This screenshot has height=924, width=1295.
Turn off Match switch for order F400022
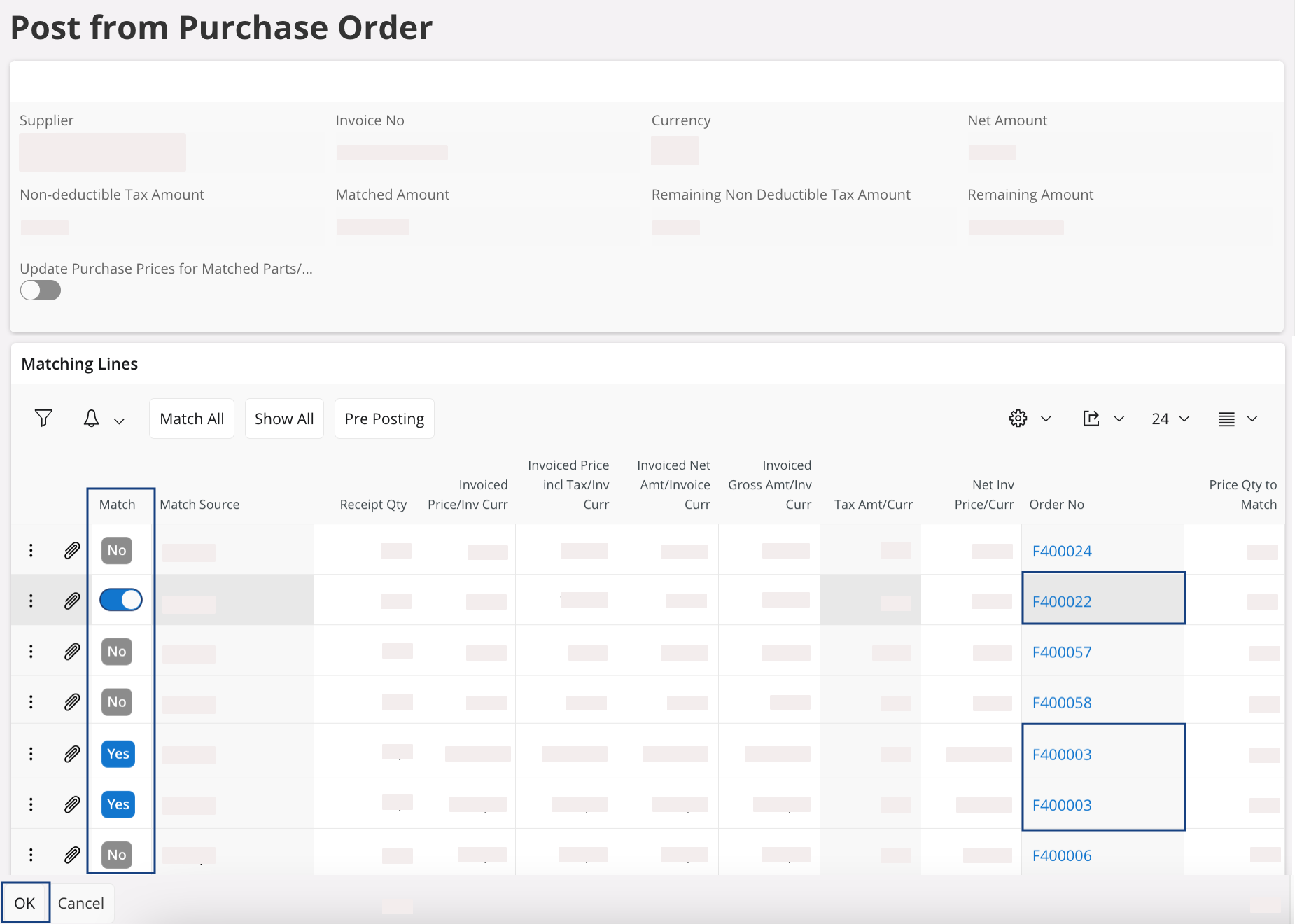(x=121, y=600)
